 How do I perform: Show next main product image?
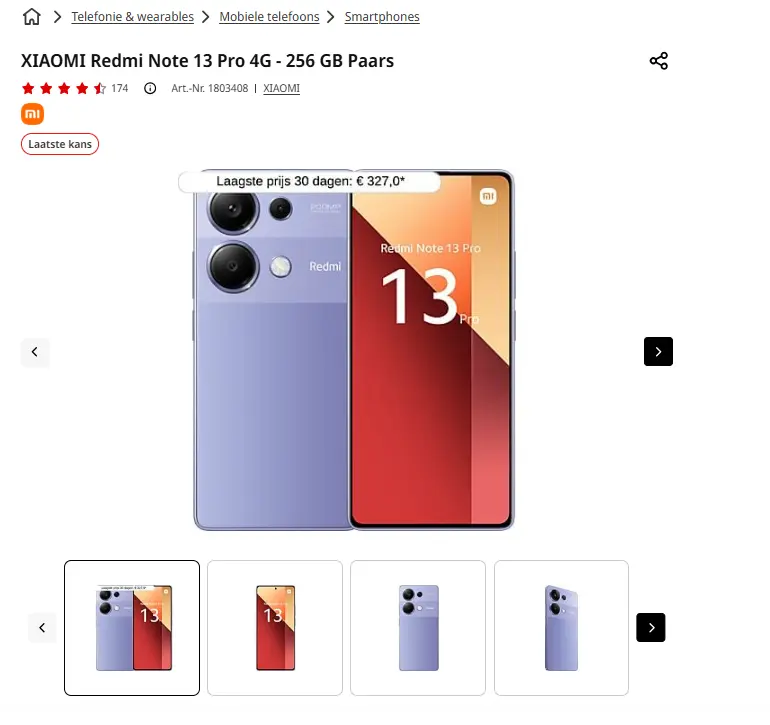(658, 352)
